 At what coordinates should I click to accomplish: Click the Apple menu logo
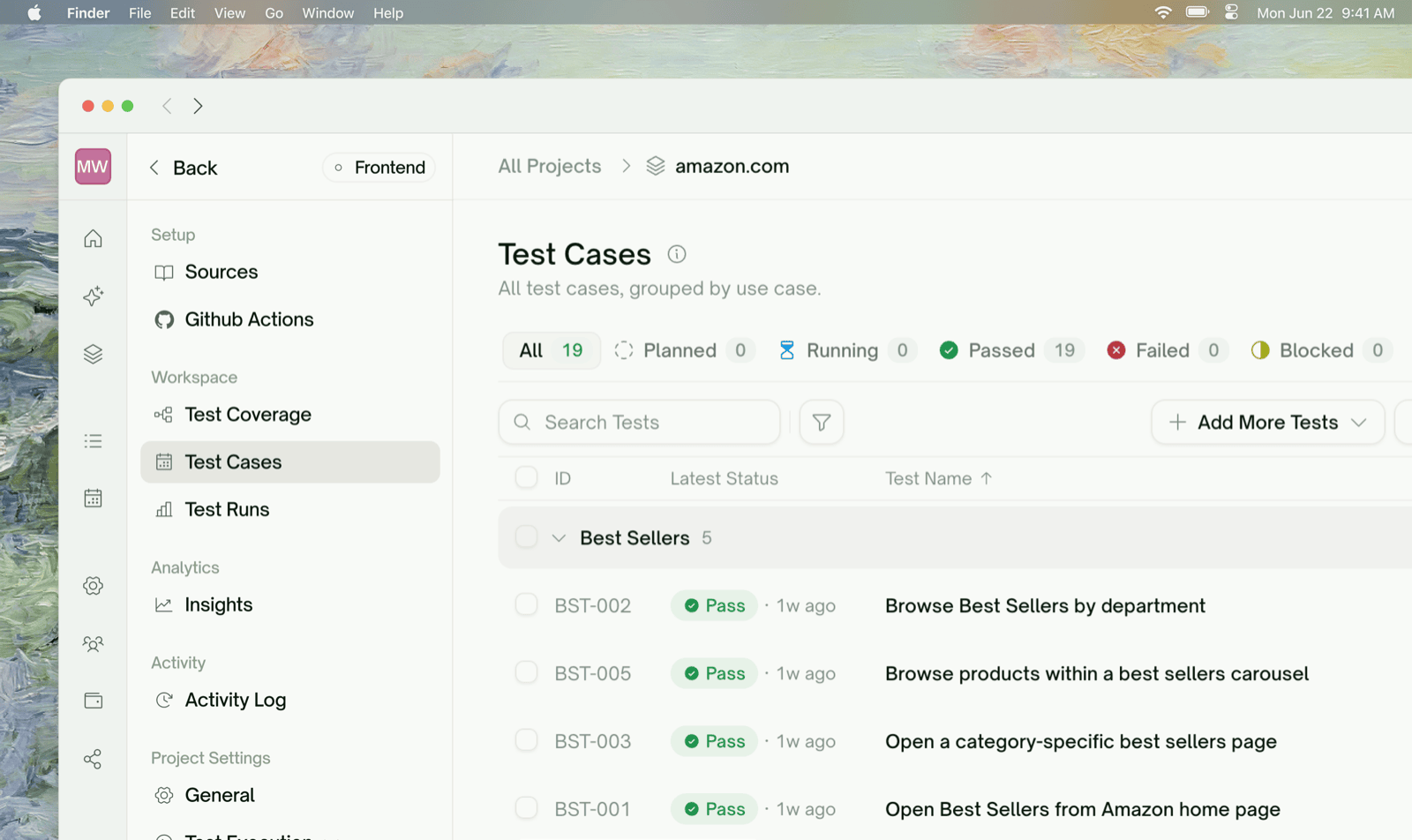(34, 12)
